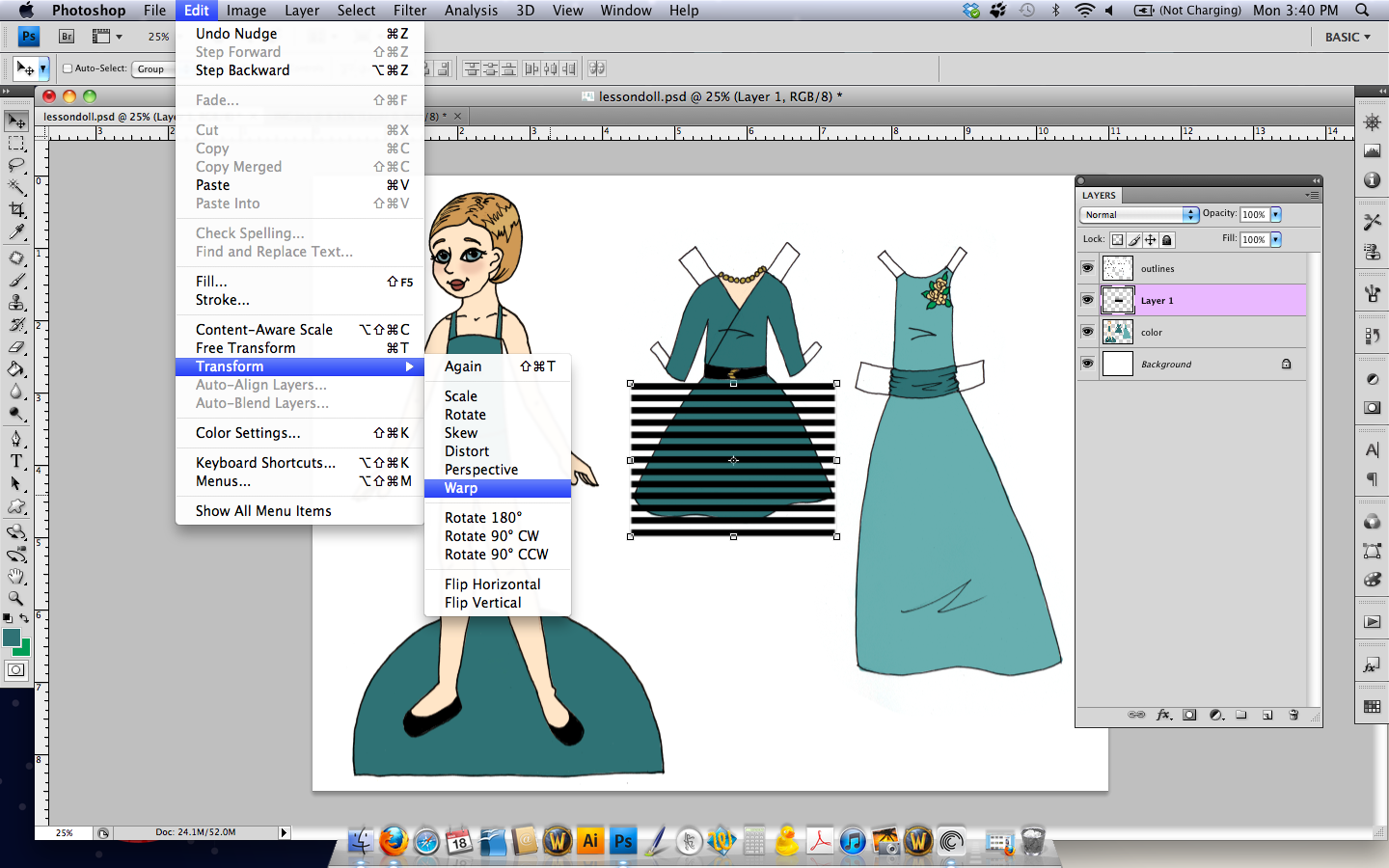Open the BASIC workspace switcher
The height and width of the screenshot is (868, 1389).
coord(1347,37)
